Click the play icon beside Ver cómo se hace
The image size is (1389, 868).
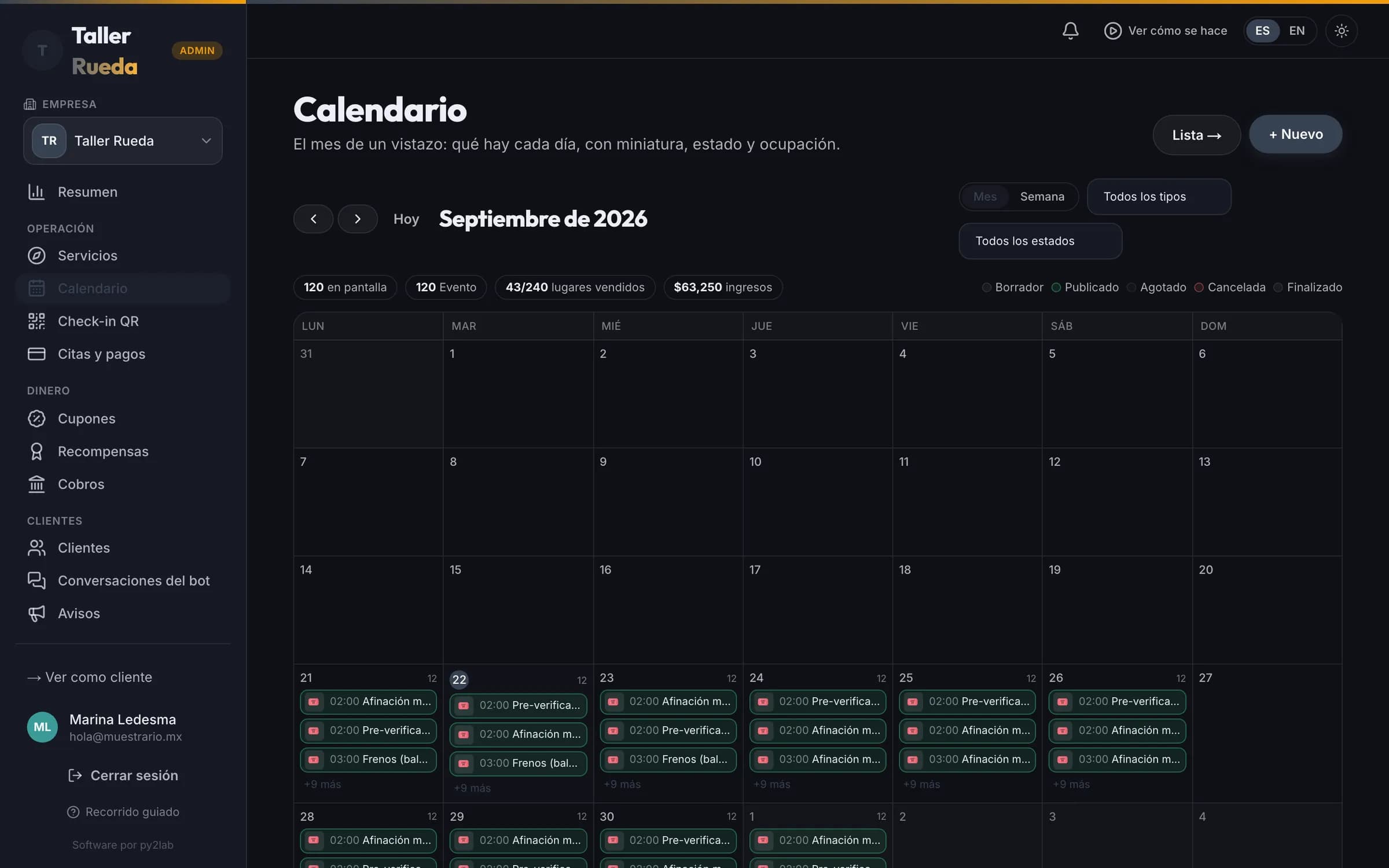(x=1112, y=31)
